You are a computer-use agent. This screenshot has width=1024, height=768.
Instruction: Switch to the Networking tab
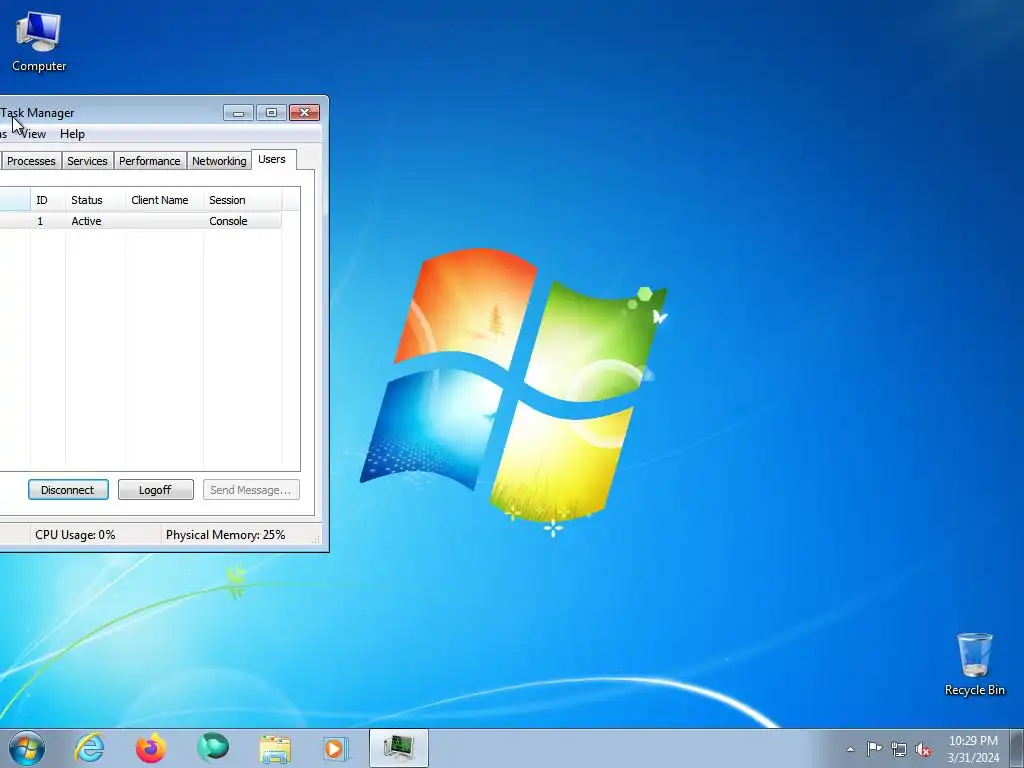pyautogui.click(x=219, y=161)
